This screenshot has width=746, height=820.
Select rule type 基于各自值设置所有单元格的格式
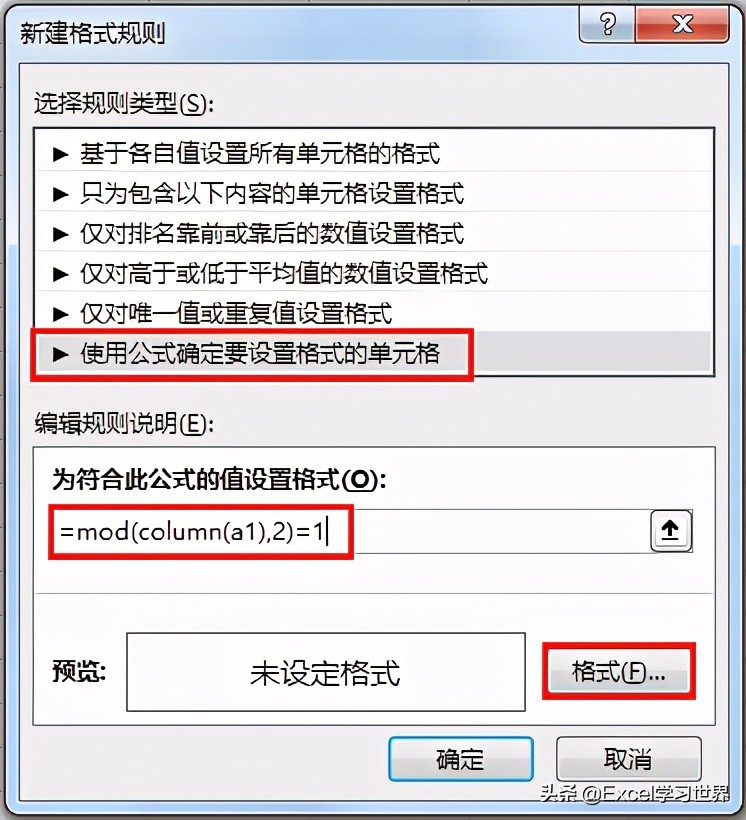tap(374, 154)
